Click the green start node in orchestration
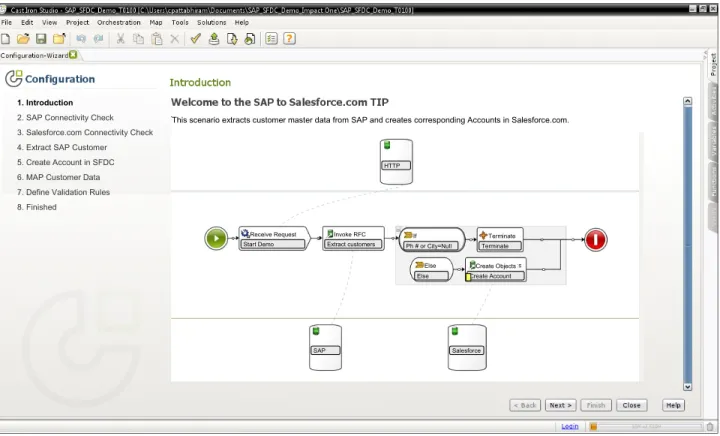Image resolution: width=720 pixels, height=436 pixels. (216, 239)
